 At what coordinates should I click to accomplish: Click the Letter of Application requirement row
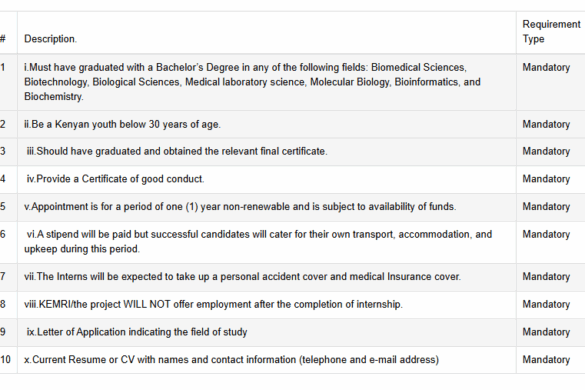tap(292, 332)
